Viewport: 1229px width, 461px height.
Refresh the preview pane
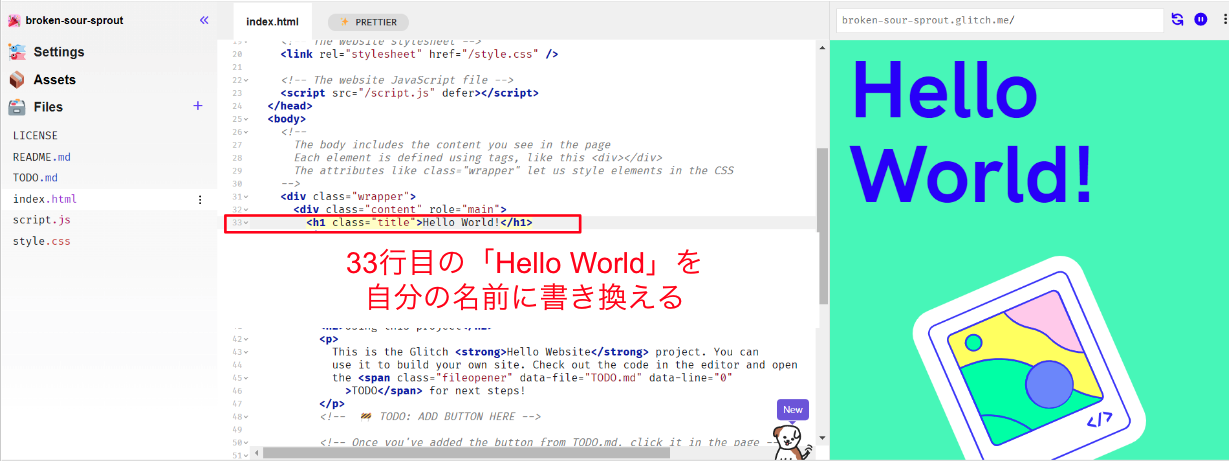coord(1177,19)
